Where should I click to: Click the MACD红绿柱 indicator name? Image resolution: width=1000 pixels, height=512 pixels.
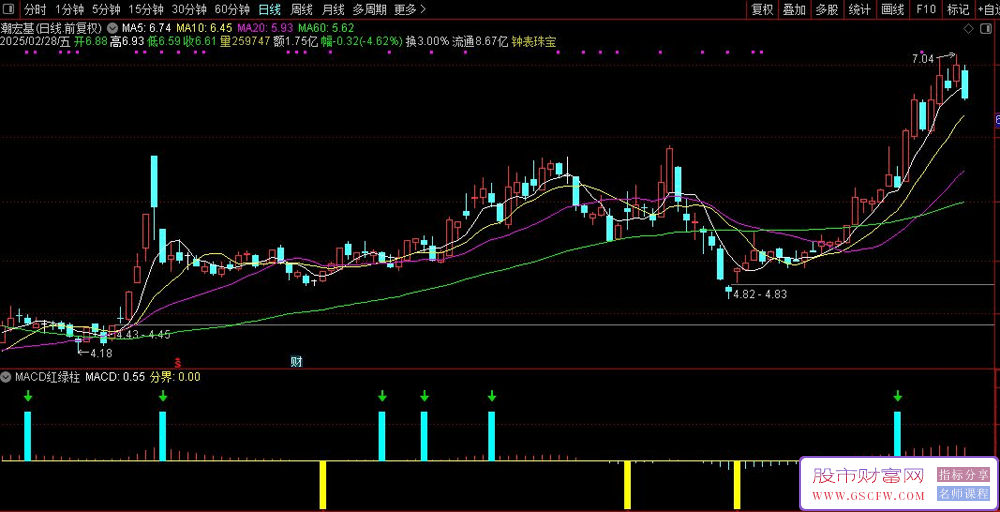click(x=48, y=377)
